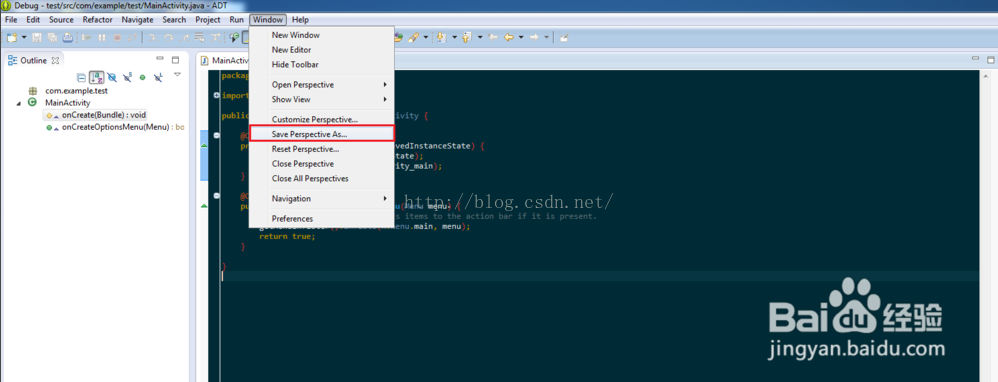Select the Outline view tab
The width and height of the screenshot is (998, 382).
(x=34, y=60)
